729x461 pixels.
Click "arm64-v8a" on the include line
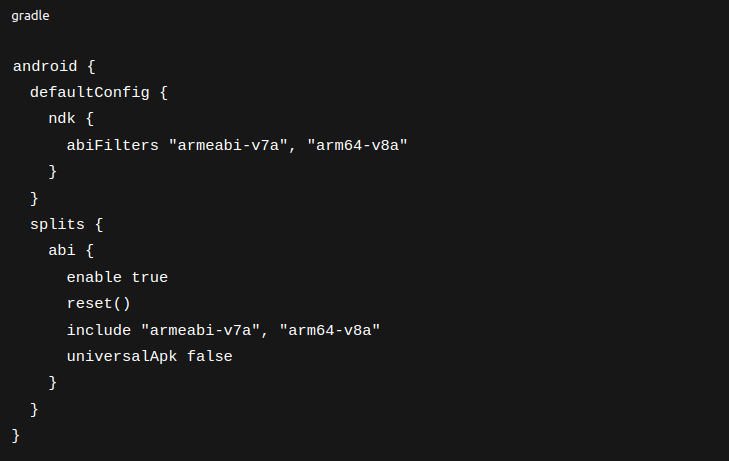[x=330, y=329]
